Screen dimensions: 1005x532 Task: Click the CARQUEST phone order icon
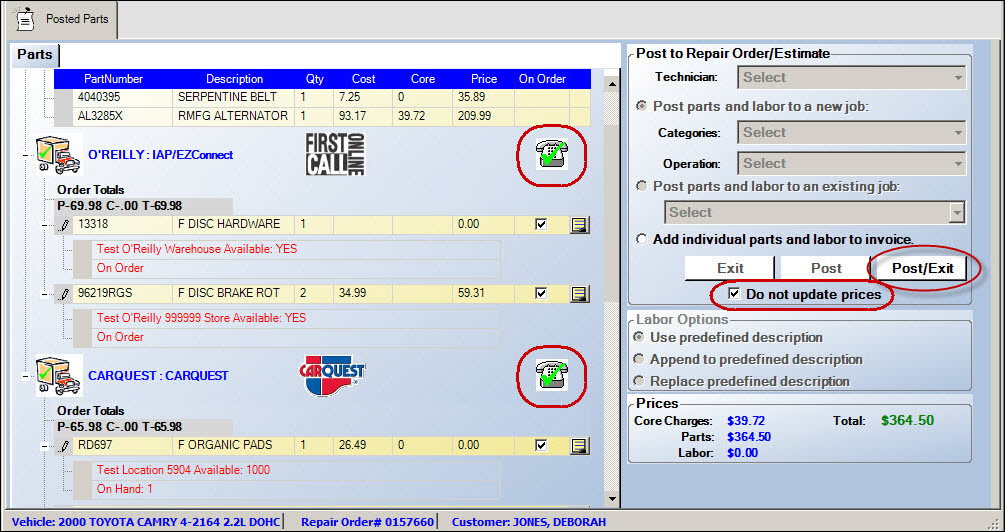pyautogui.click(x=551, y=375)
